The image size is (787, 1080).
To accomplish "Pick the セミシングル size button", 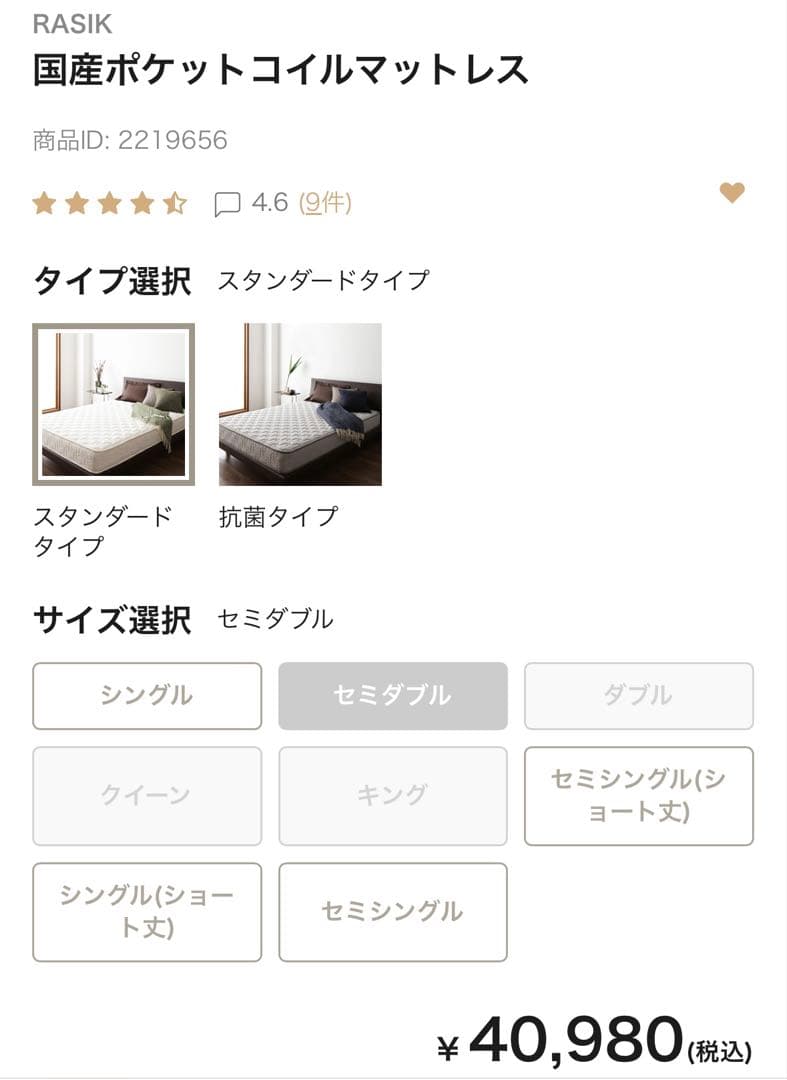I will (x=392, y=912).
